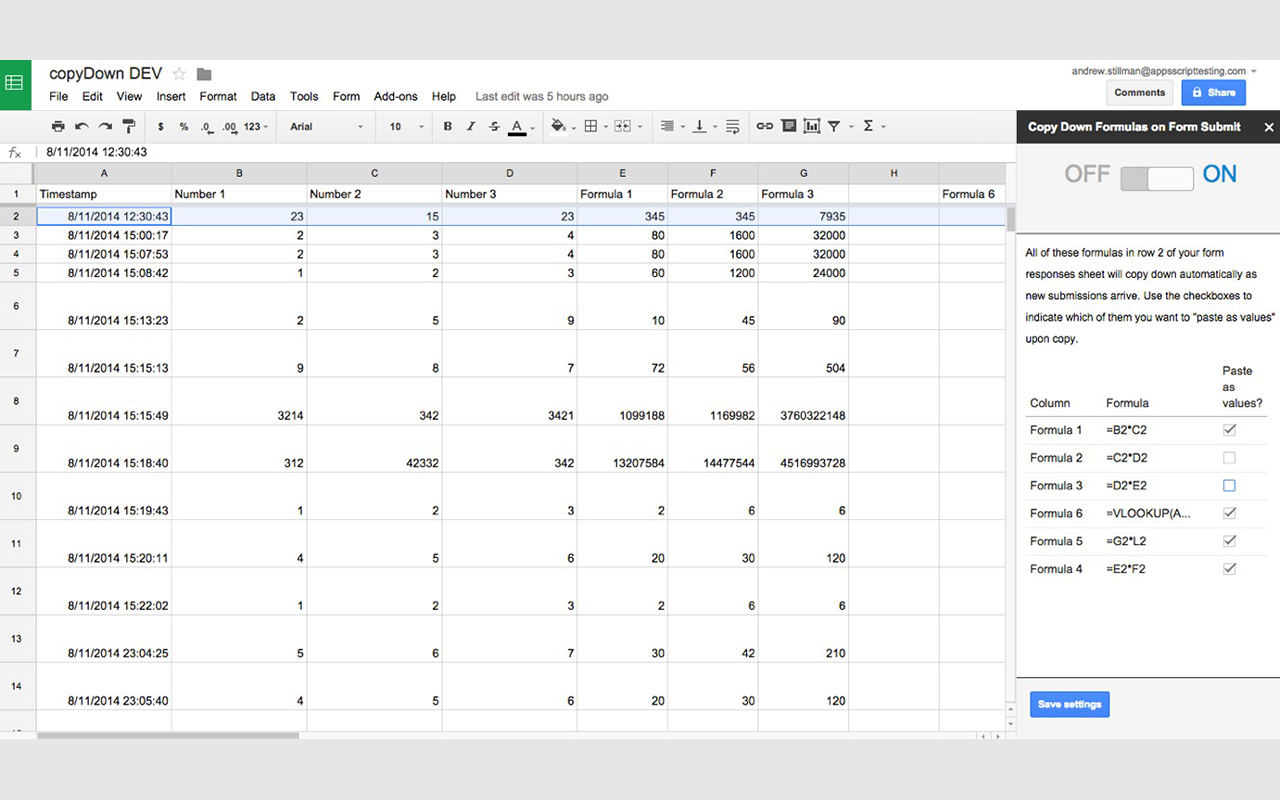Open the Comments button
Screen dimensions: 1280x800
coord(1140,93)
